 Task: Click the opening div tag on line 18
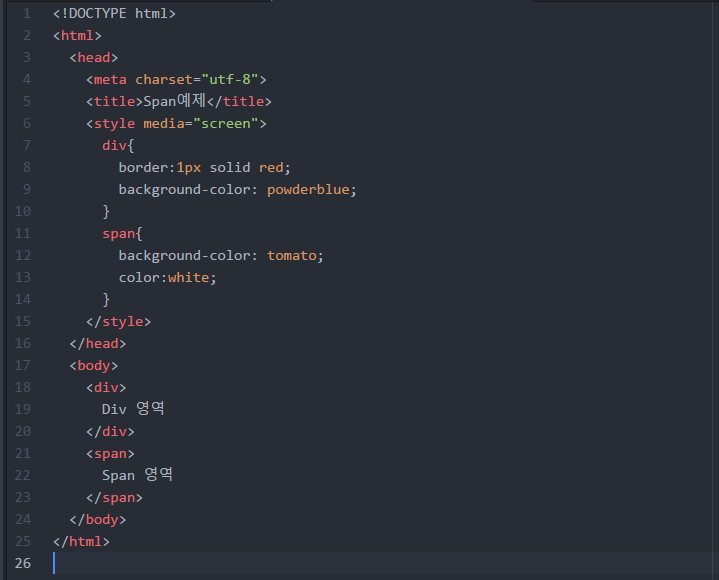pyautogui.click(x=106, y=387)
